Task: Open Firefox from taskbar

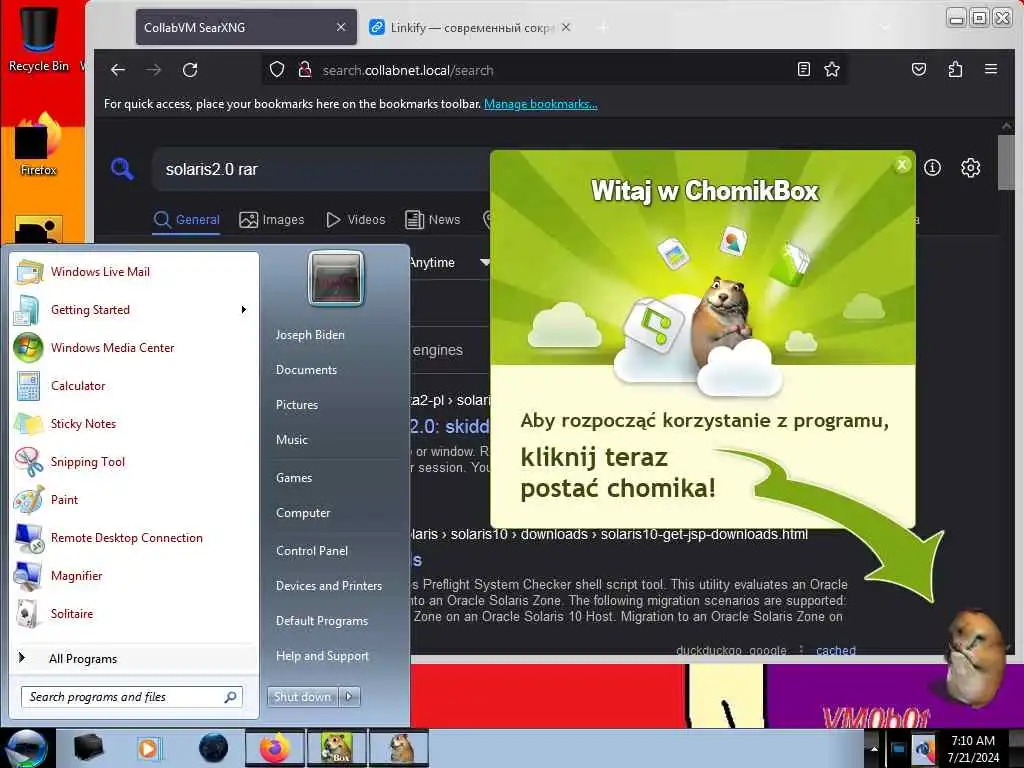Action: (275, 748)
